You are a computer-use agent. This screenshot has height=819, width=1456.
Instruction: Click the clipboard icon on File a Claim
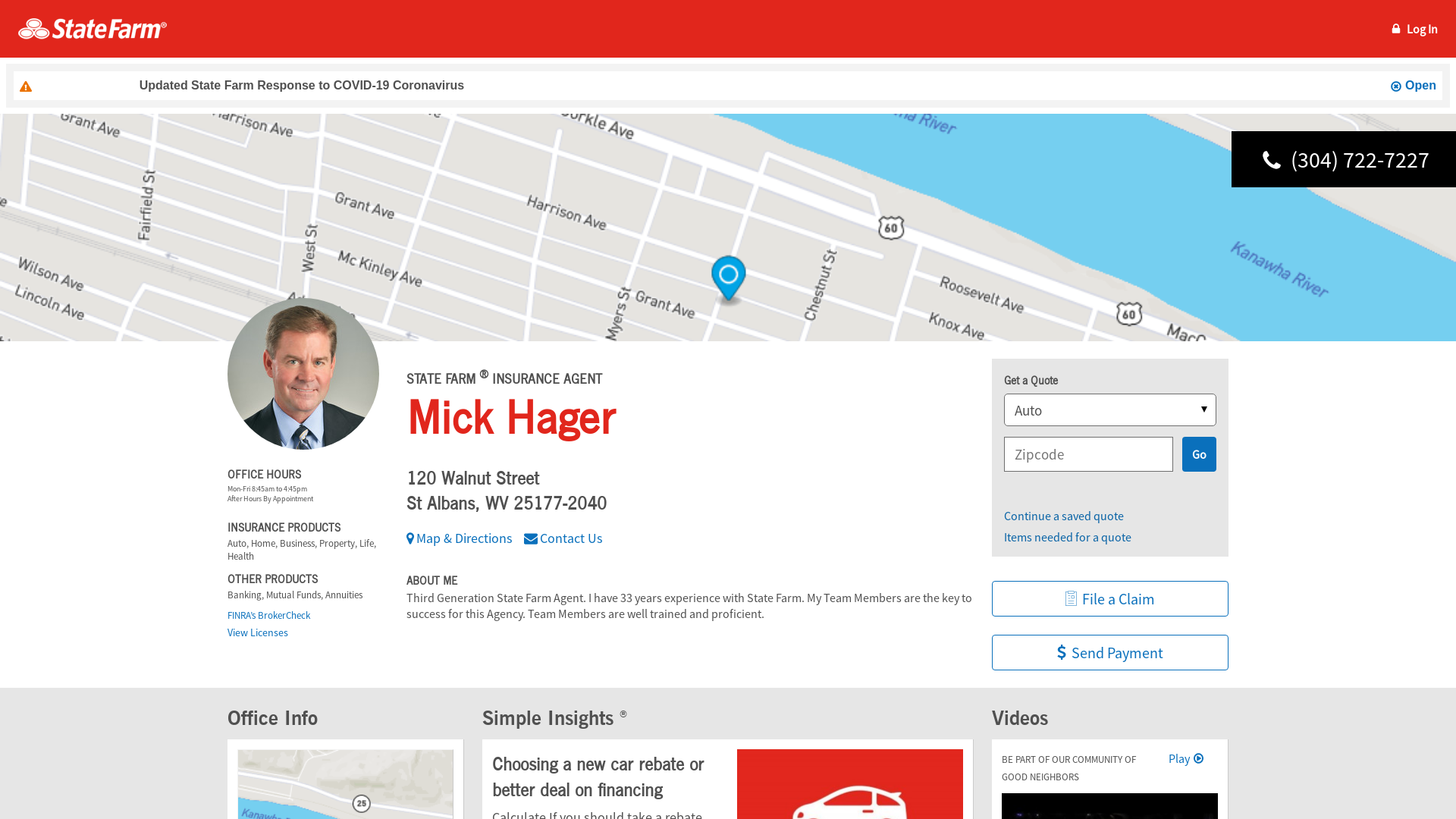pyautogui.click(x=1071, y=598)
